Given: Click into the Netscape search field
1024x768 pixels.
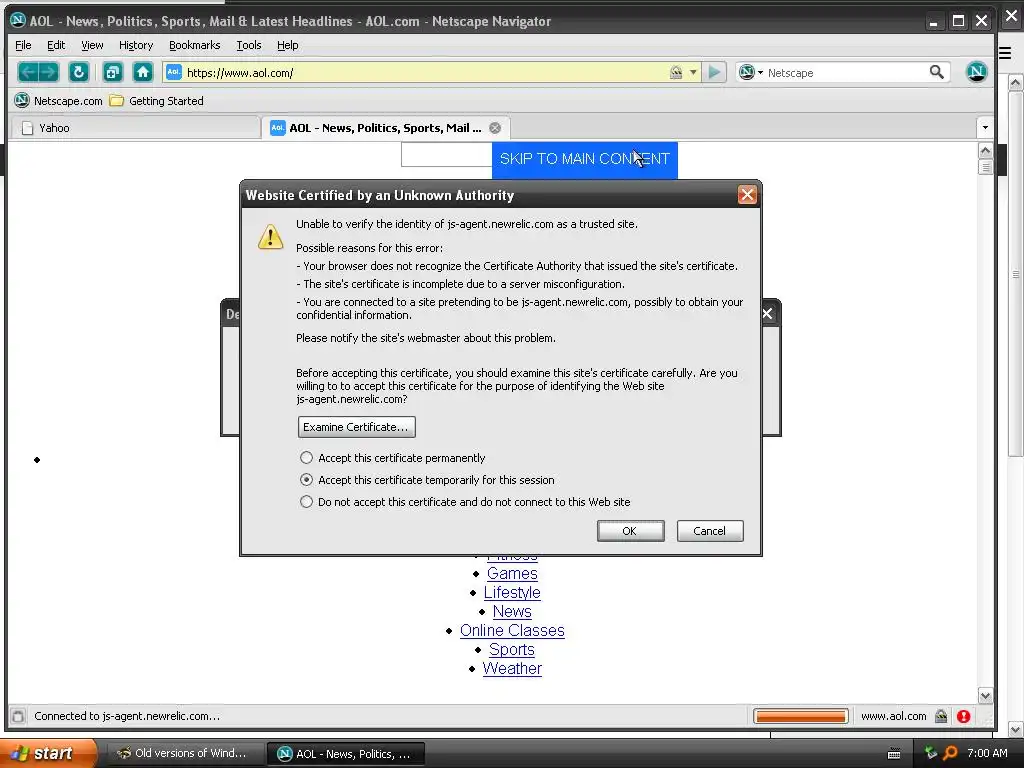Looking at the screenshot, I should point(846,72).
